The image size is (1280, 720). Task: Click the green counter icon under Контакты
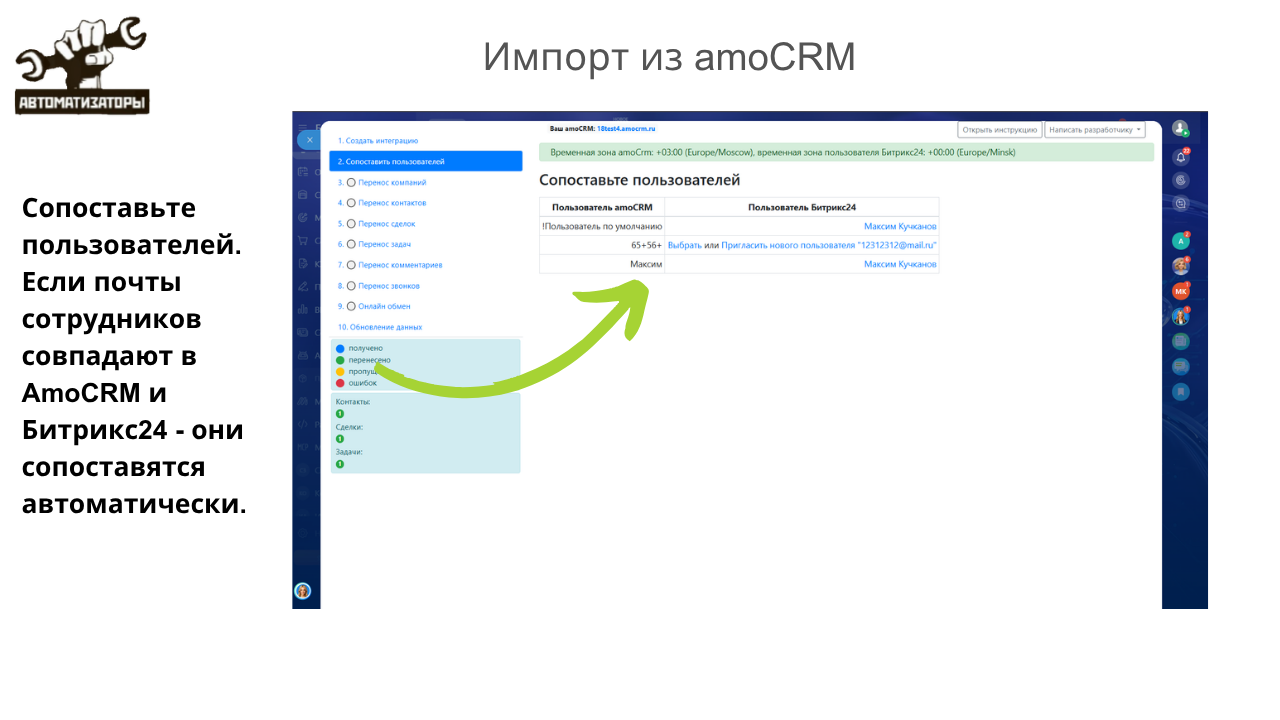pyautogui.click(x=340, y=414)
